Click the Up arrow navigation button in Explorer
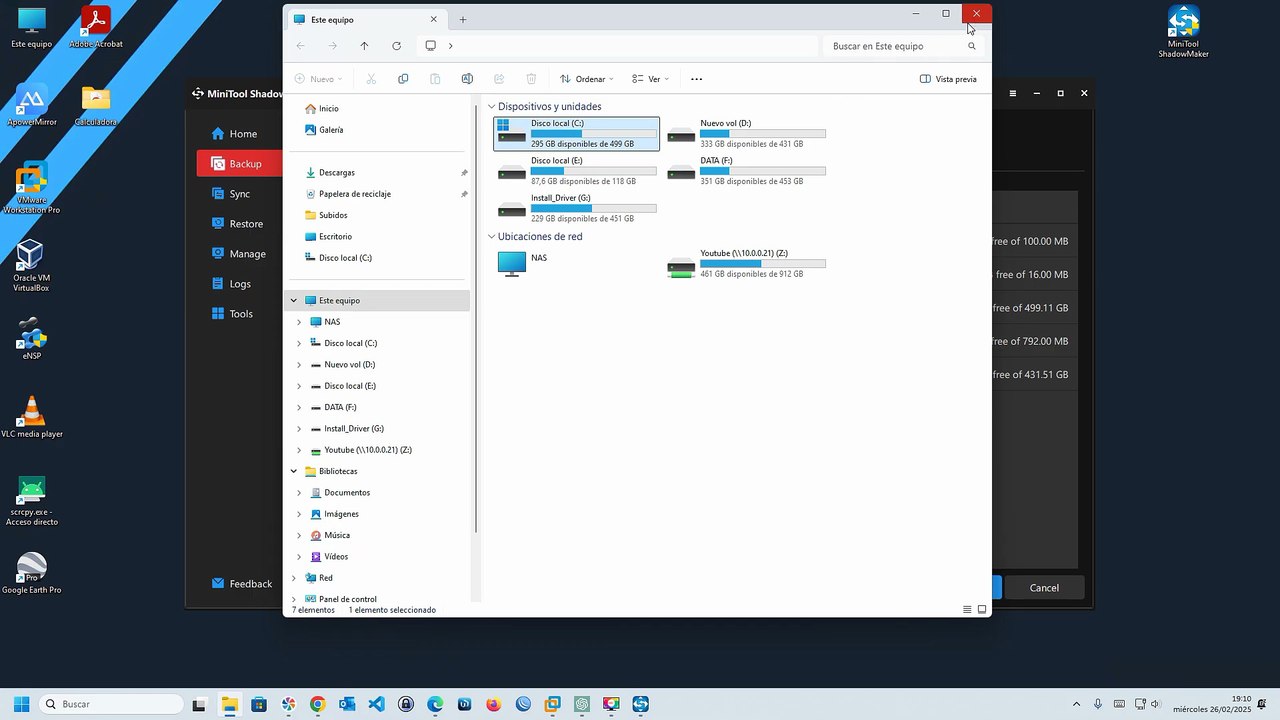The width and height of the screenshot is (1280, 720). pos(364,46)
